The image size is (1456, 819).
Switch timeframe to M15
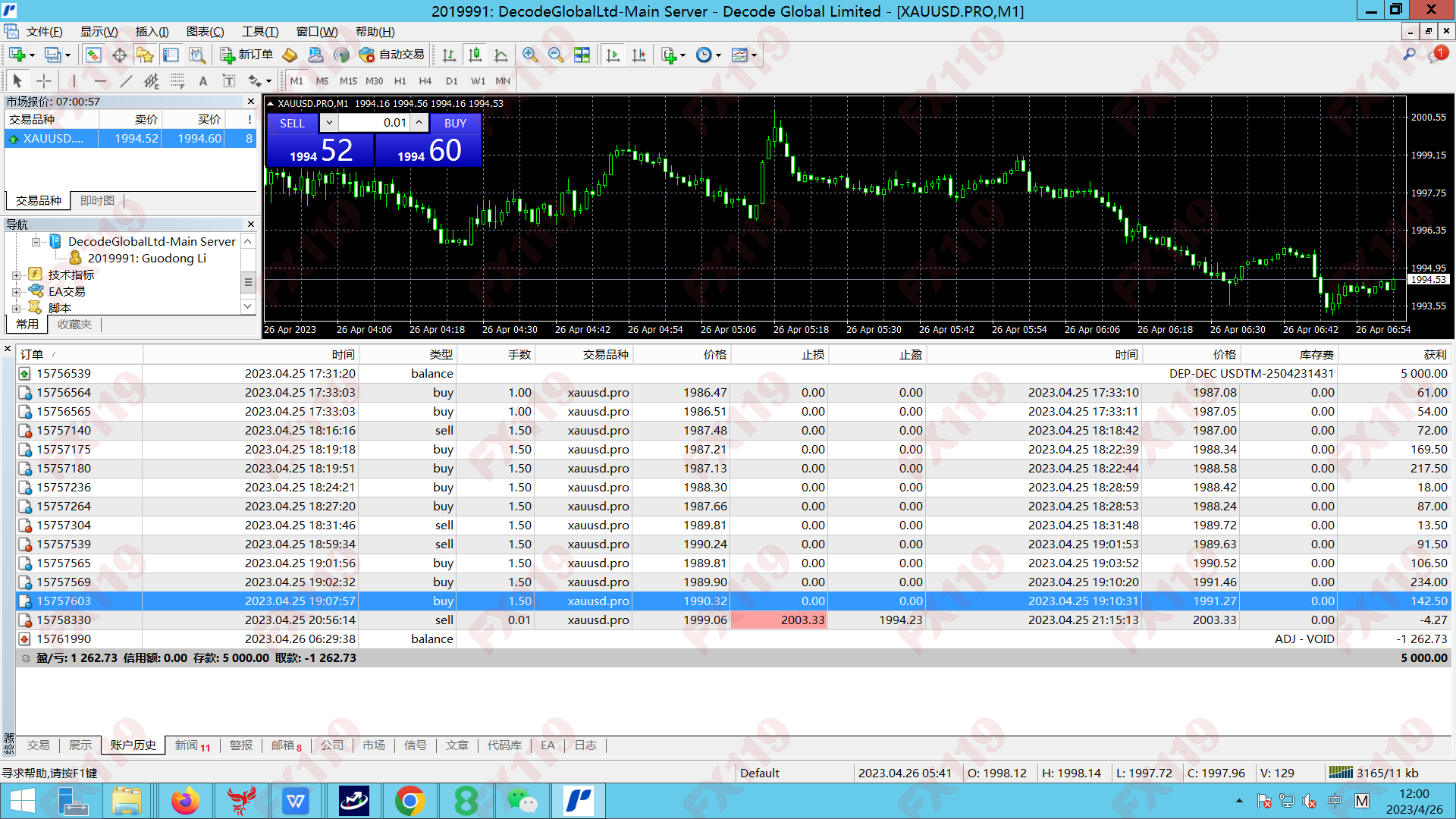point(348,81)
